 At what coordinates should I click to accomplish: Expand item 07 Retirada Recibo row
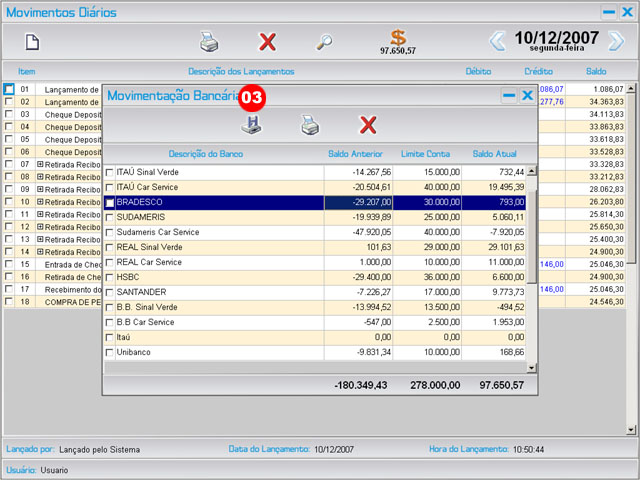[x=40, y=164]
